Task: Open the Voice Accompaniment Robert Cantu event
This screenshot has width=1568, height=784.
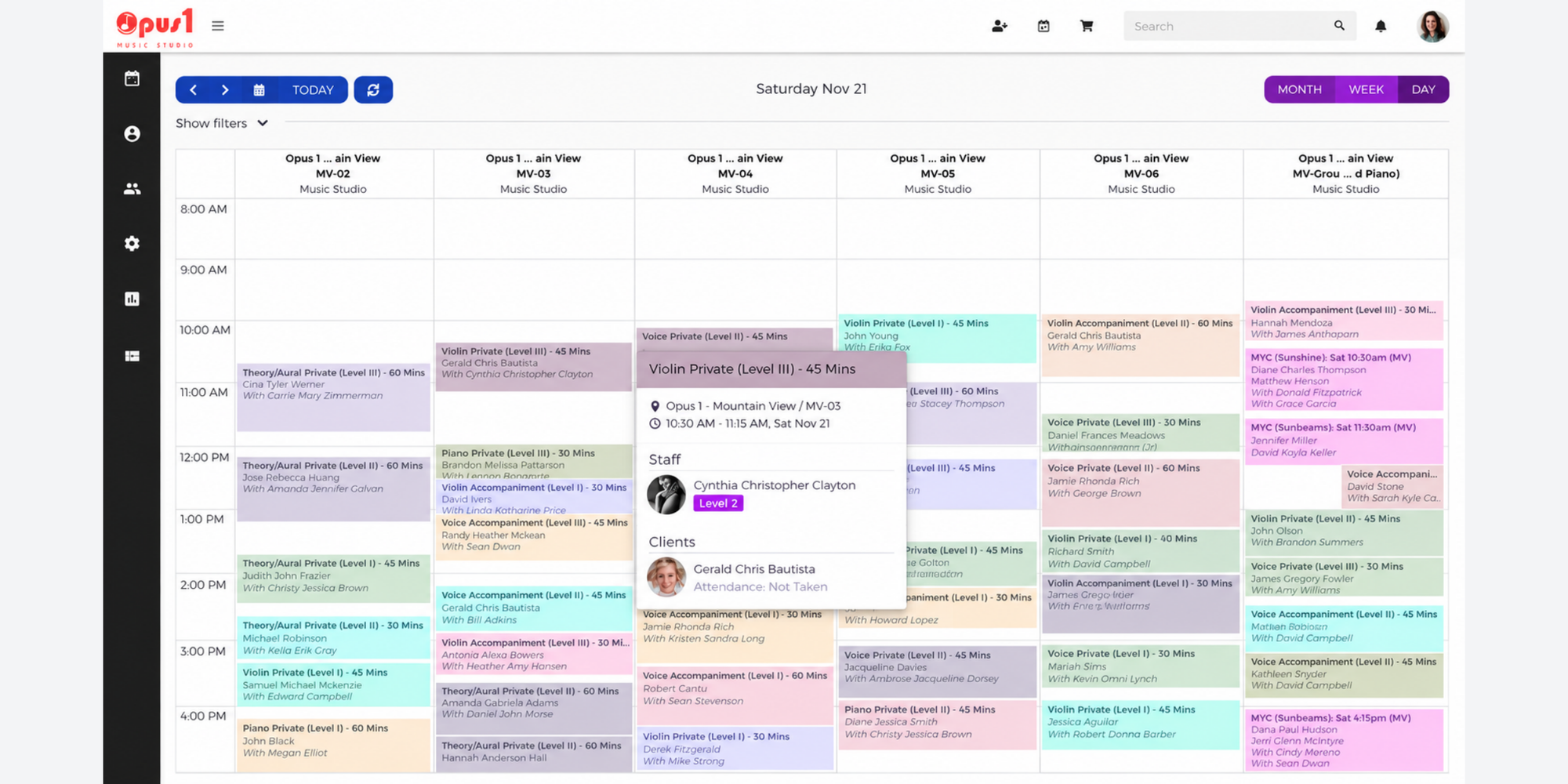Action: coord(735,695)
